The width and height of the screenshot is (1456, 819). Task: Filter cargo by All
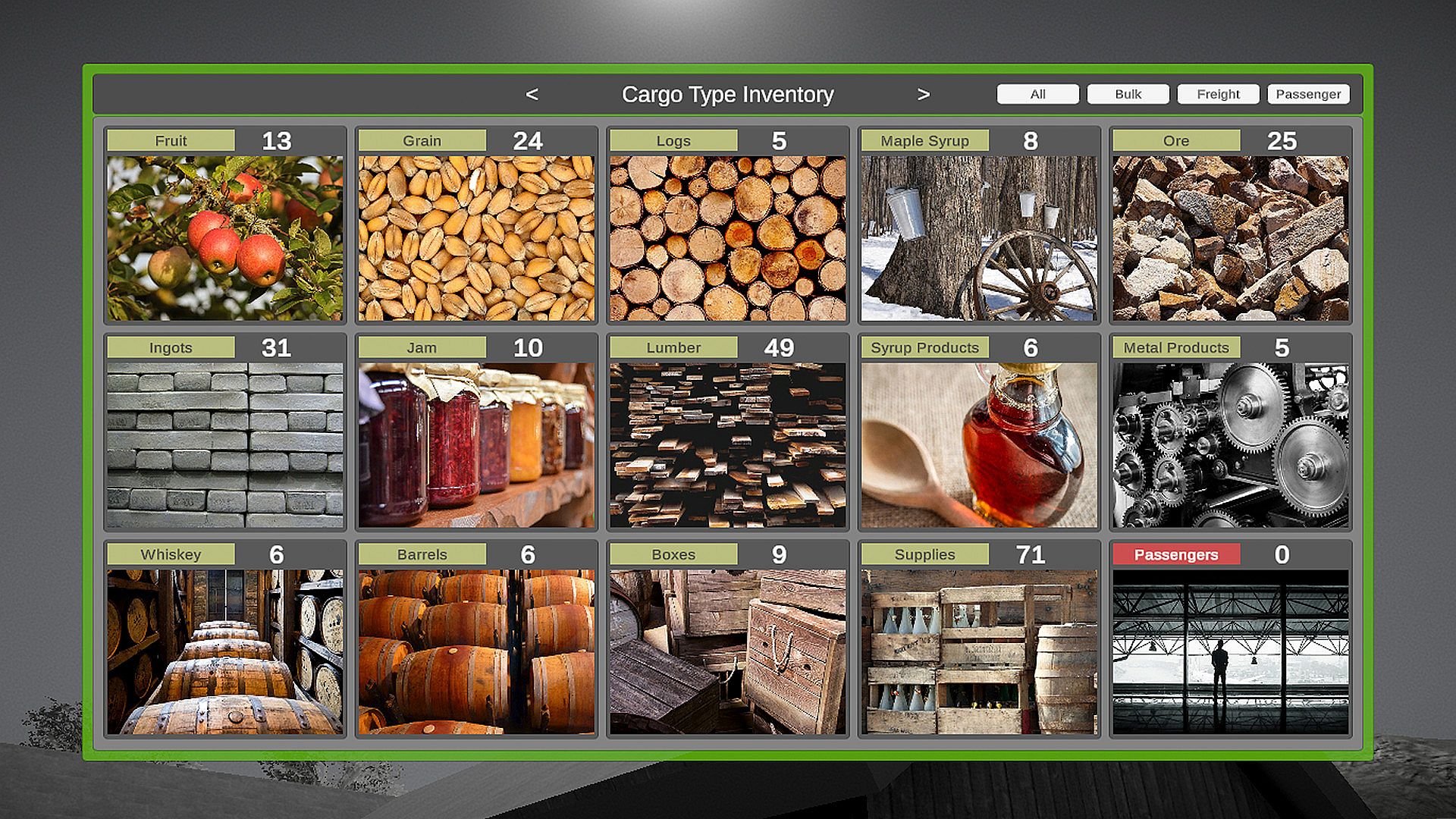coord(1037,94)
